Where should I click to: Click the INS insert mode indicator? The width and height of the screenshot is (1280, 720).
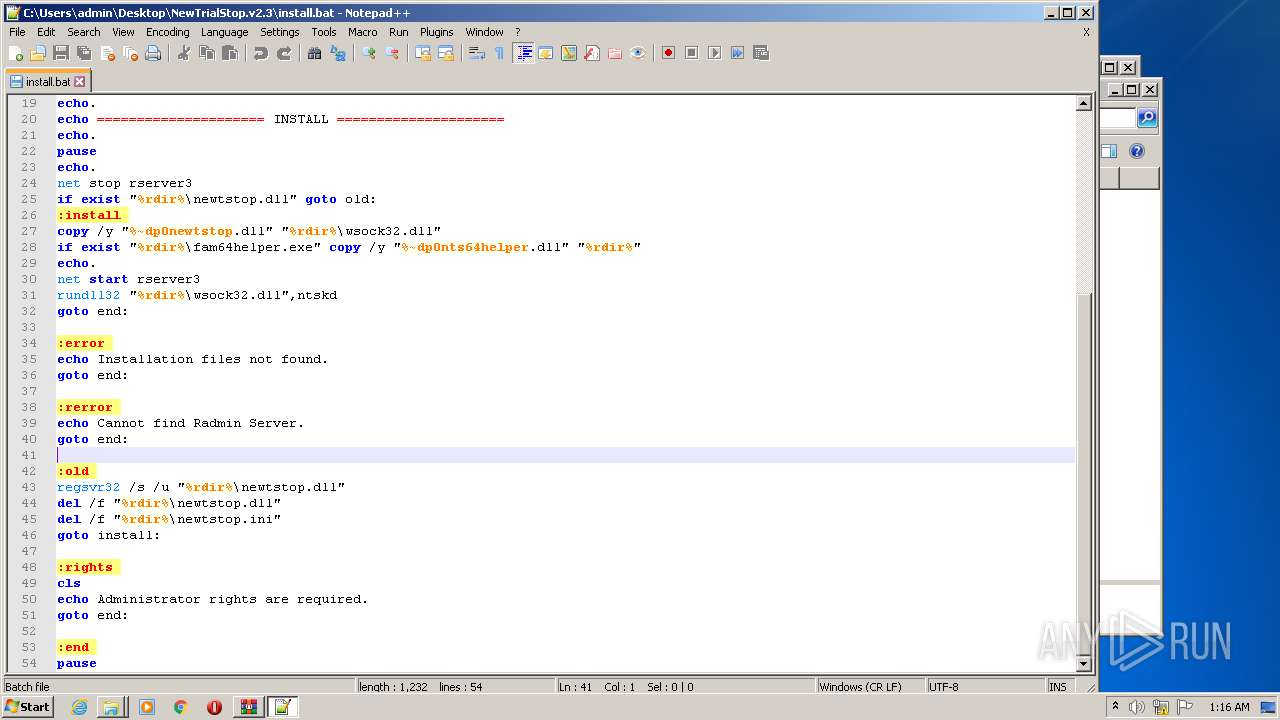[x=1058, y=687]
